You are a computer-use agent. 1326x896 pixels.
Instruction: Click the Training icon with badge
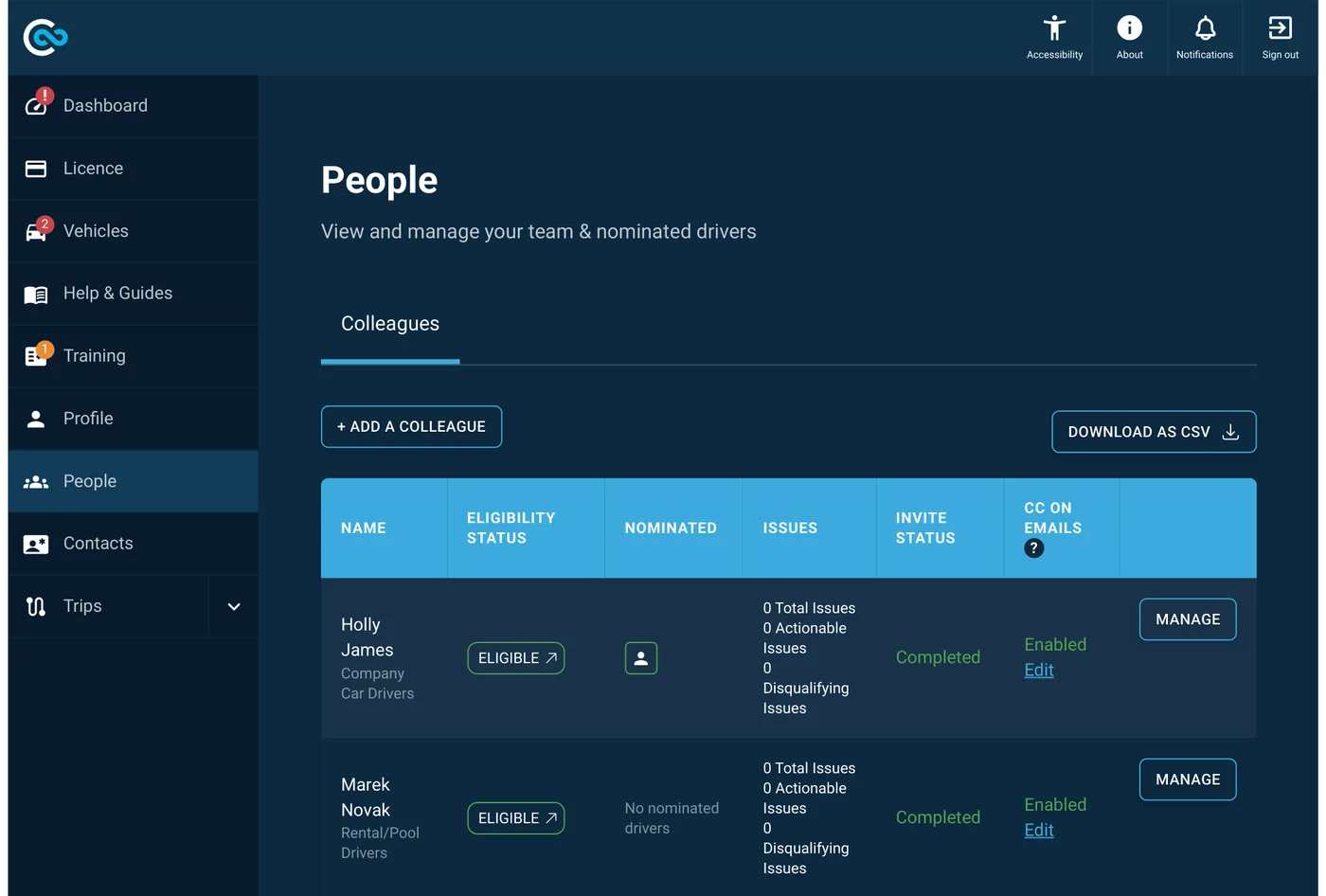37,355
